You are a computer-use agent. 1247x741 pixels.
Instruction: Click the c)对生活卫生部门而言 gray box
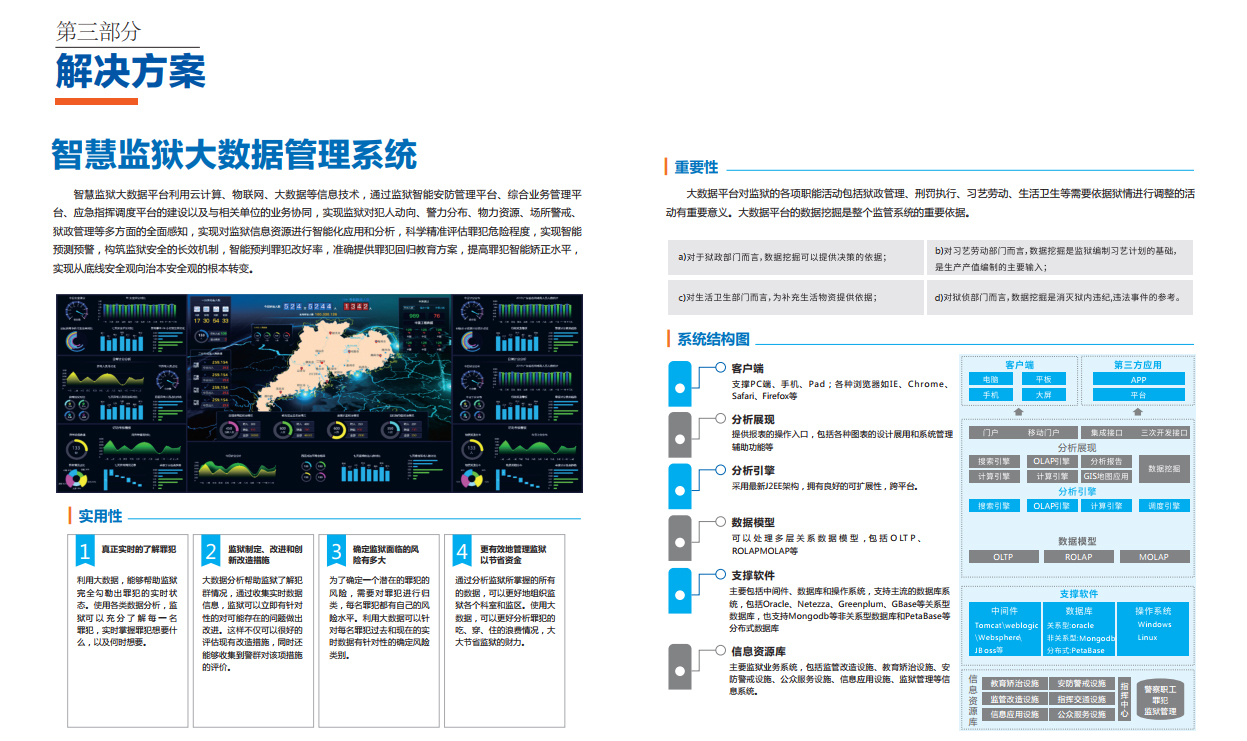pos(795,297)
